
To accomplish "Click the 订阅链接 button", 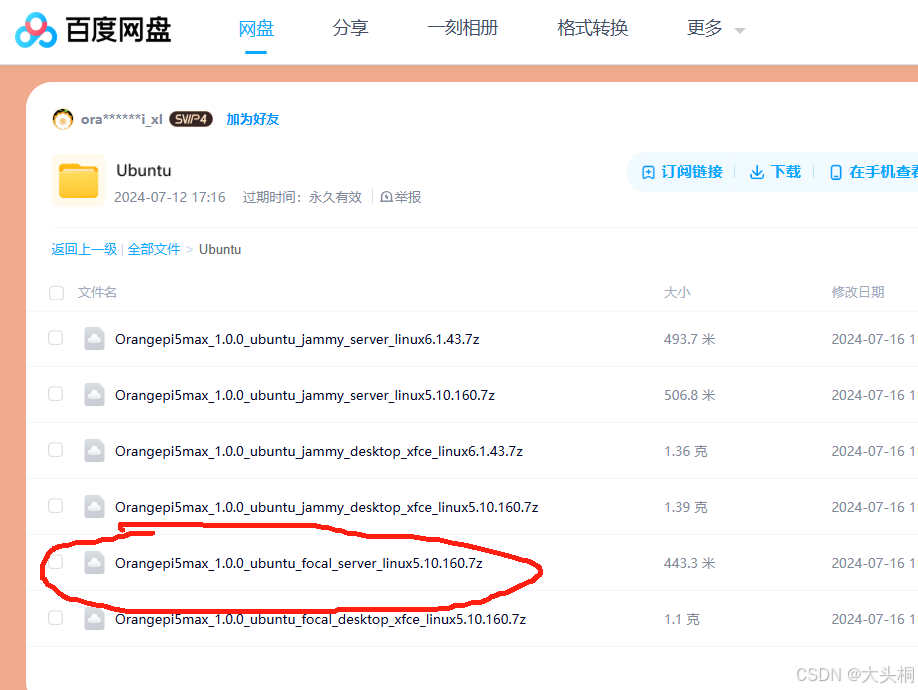I will [682, 172].
